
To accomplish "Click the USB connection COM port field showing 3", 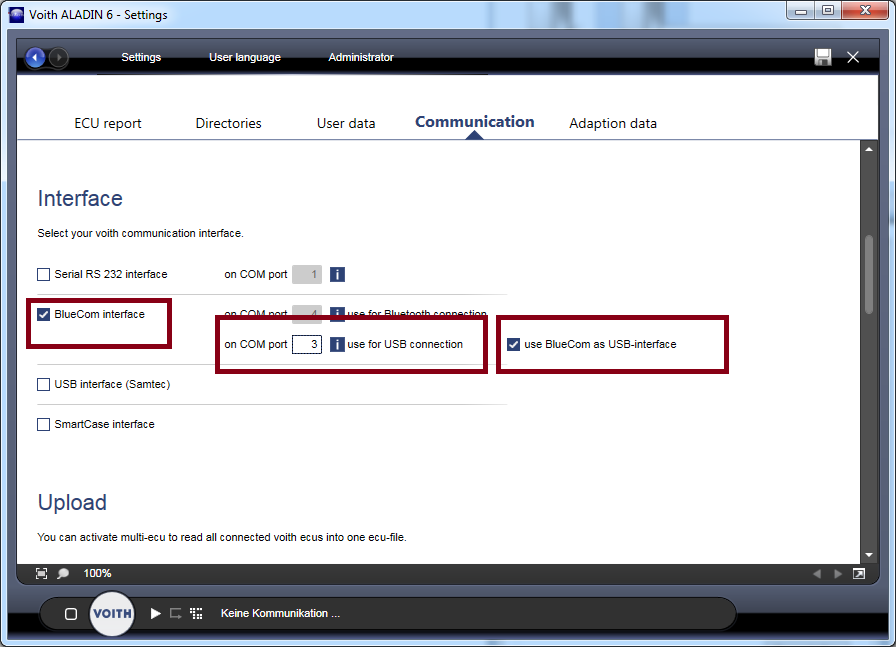I will 307,345.
